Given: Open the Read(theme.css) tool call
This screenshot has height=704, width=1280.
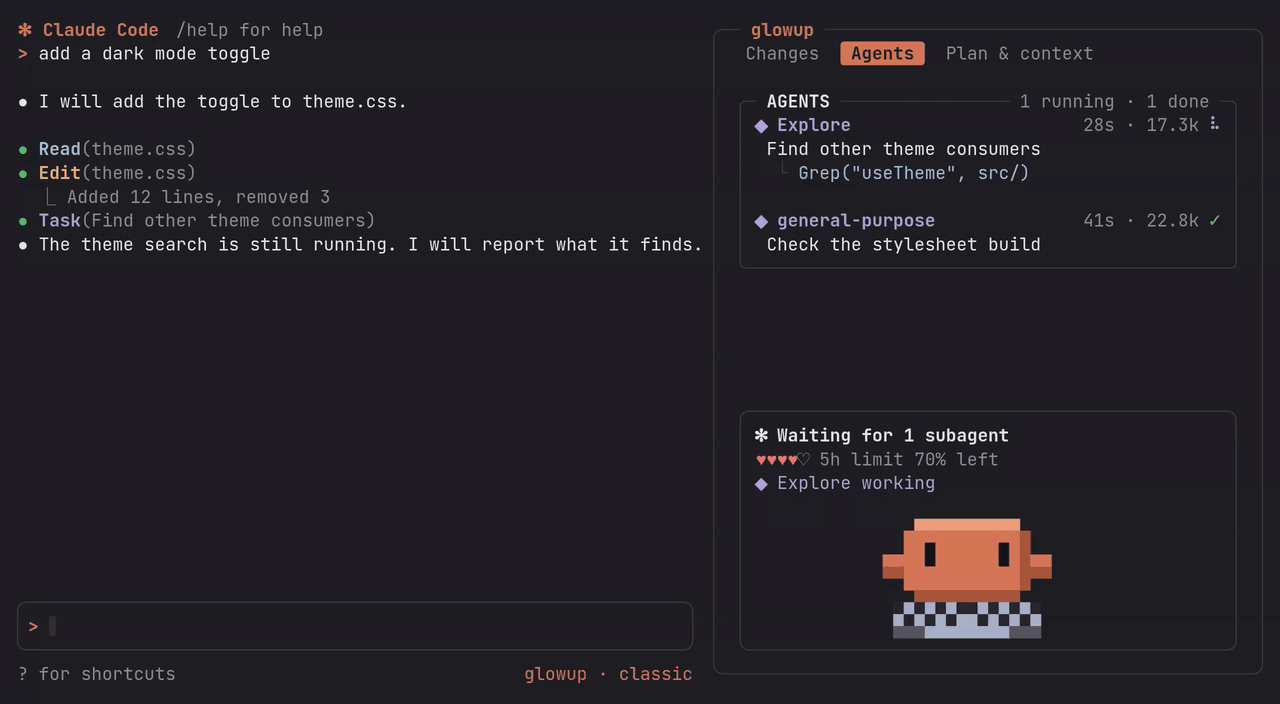Looking at the screenshot, I should pos(117,150).
